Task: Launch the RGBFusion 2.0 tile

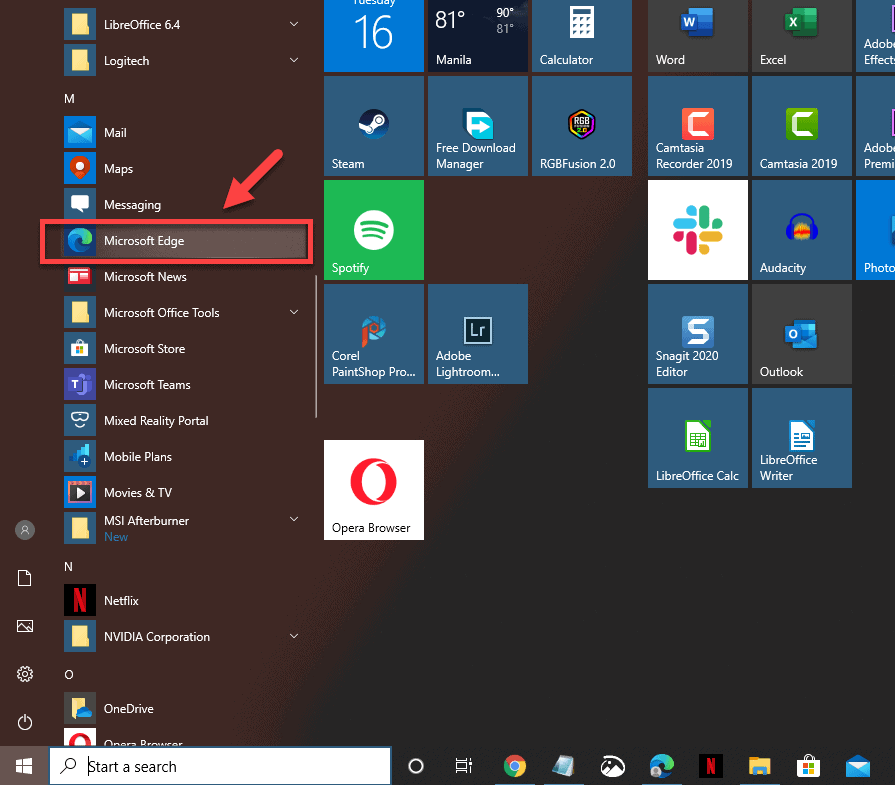Action: point(582,126)
